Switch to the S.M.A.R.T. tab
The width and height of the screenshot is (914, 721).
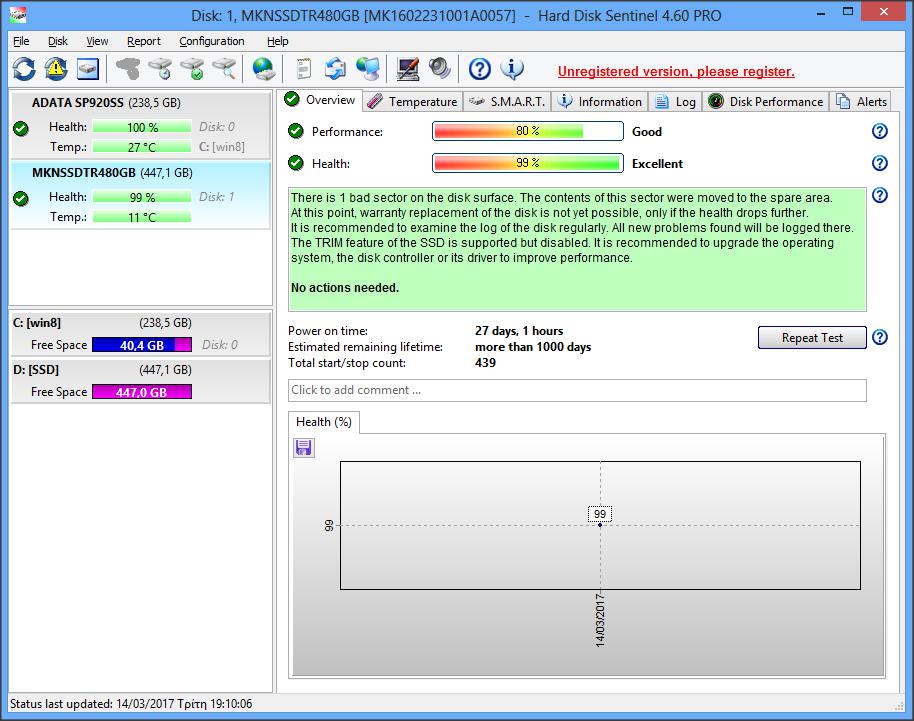pyautogui.click(x=507, y=102)
